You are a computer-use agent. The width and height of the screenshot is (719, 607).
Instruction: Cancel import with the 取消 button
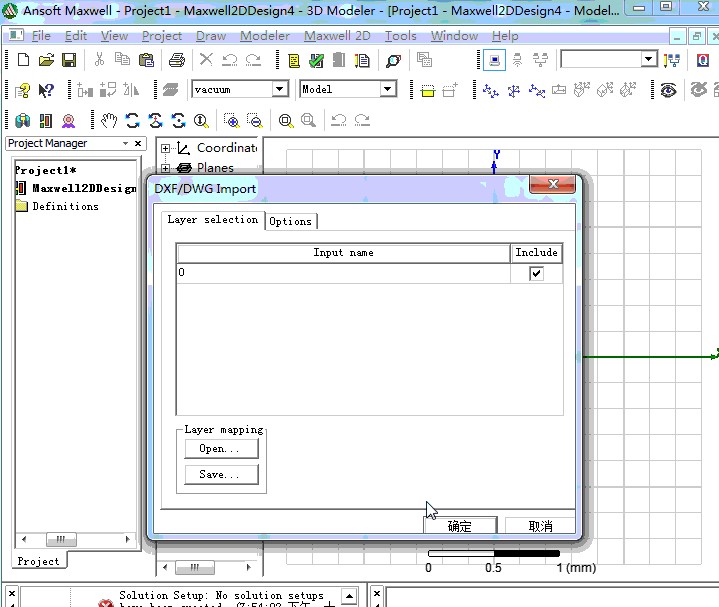tap(540, 526)
